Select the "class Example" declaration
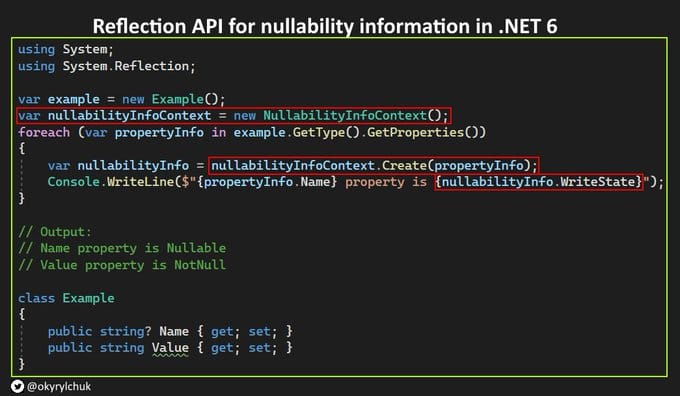 (66, 298)
